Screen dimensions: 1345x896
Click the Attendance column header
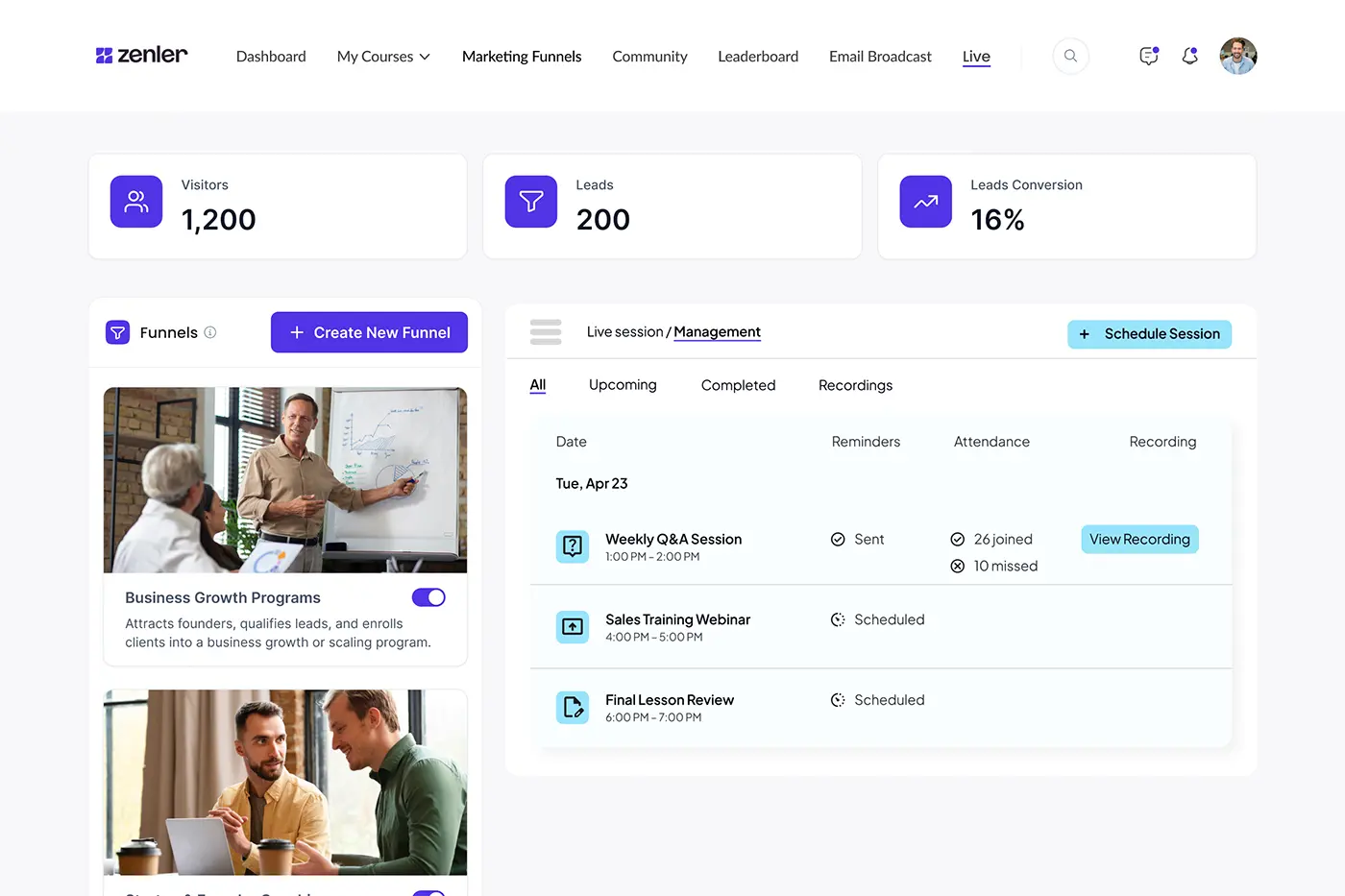click(991, 442)
